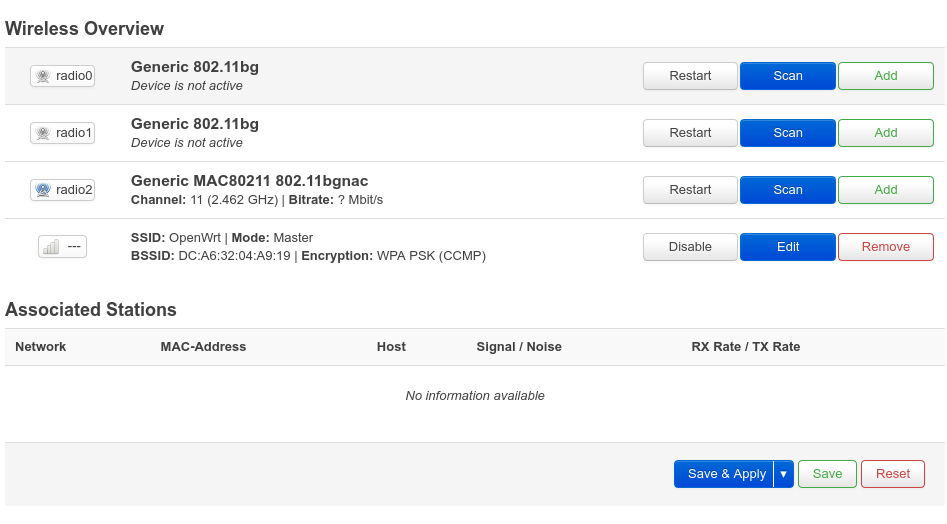Restart radio2 MAC80211 device
Image resolution: width=947 pixels, height=524 pixels.
[x=690, y=190]
